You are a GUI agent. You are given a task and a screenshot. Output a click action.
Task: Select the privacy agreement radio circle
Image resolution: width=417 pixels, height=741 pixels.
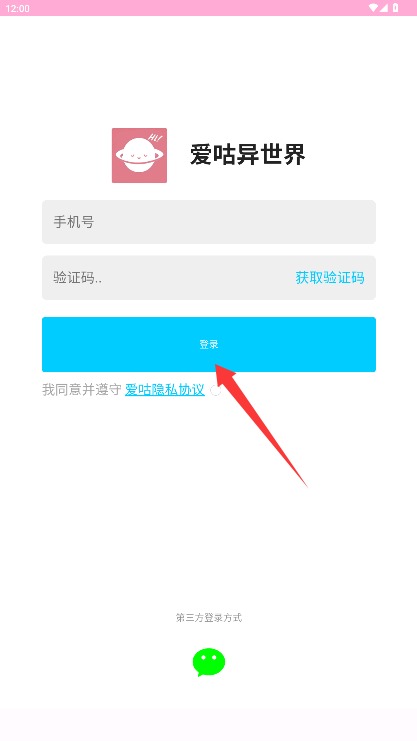[216, 390]
